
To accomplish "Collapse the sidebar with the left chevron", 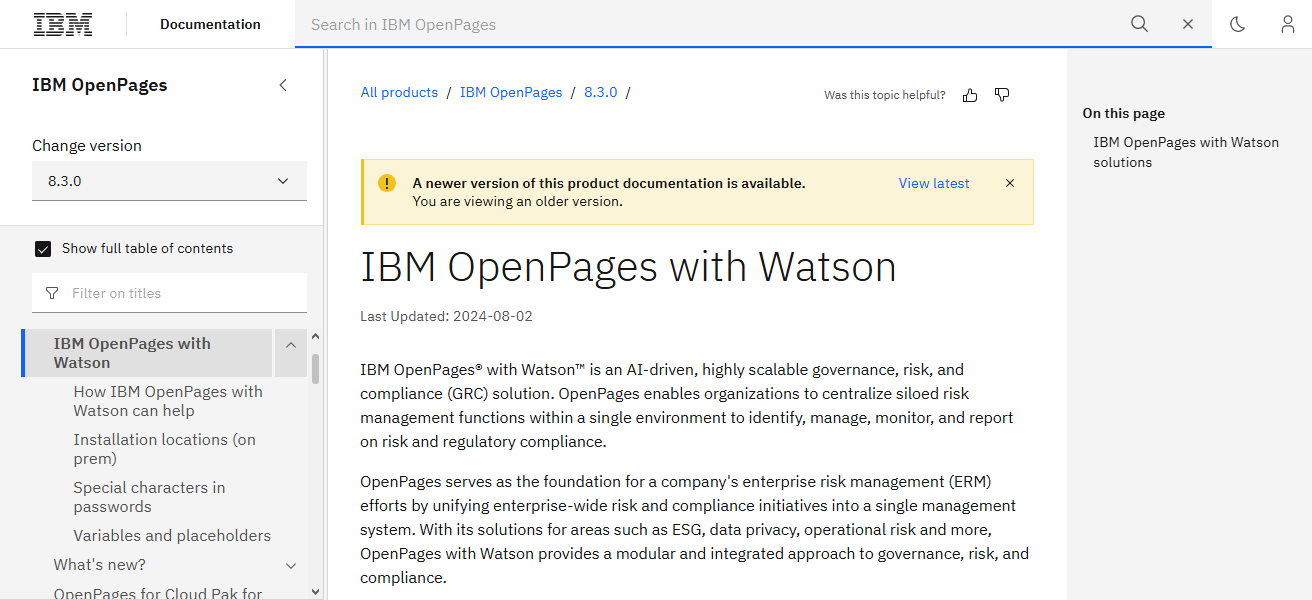I will coord(283,85).
